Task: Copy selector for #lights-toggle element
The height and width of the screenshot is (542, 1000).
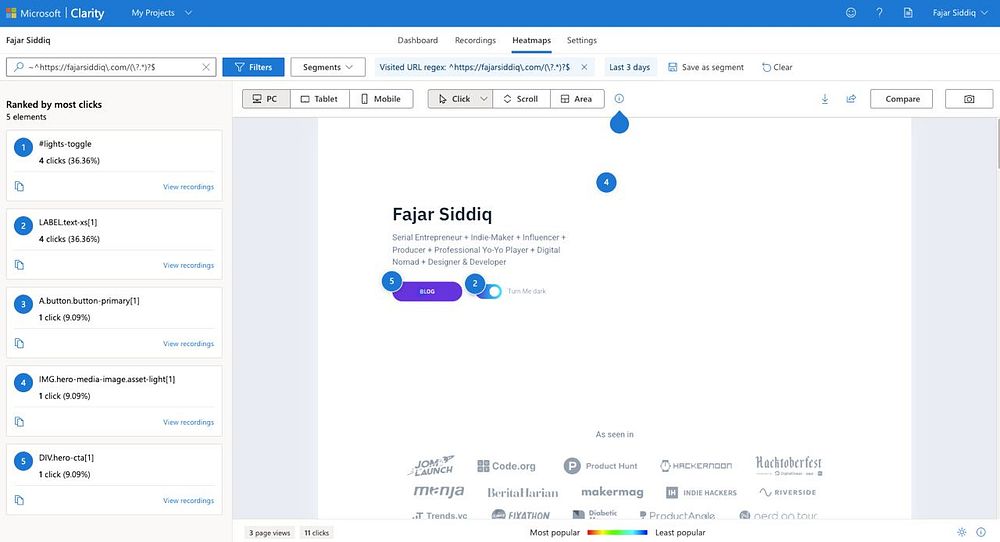Action: click(x=19, y=186)
